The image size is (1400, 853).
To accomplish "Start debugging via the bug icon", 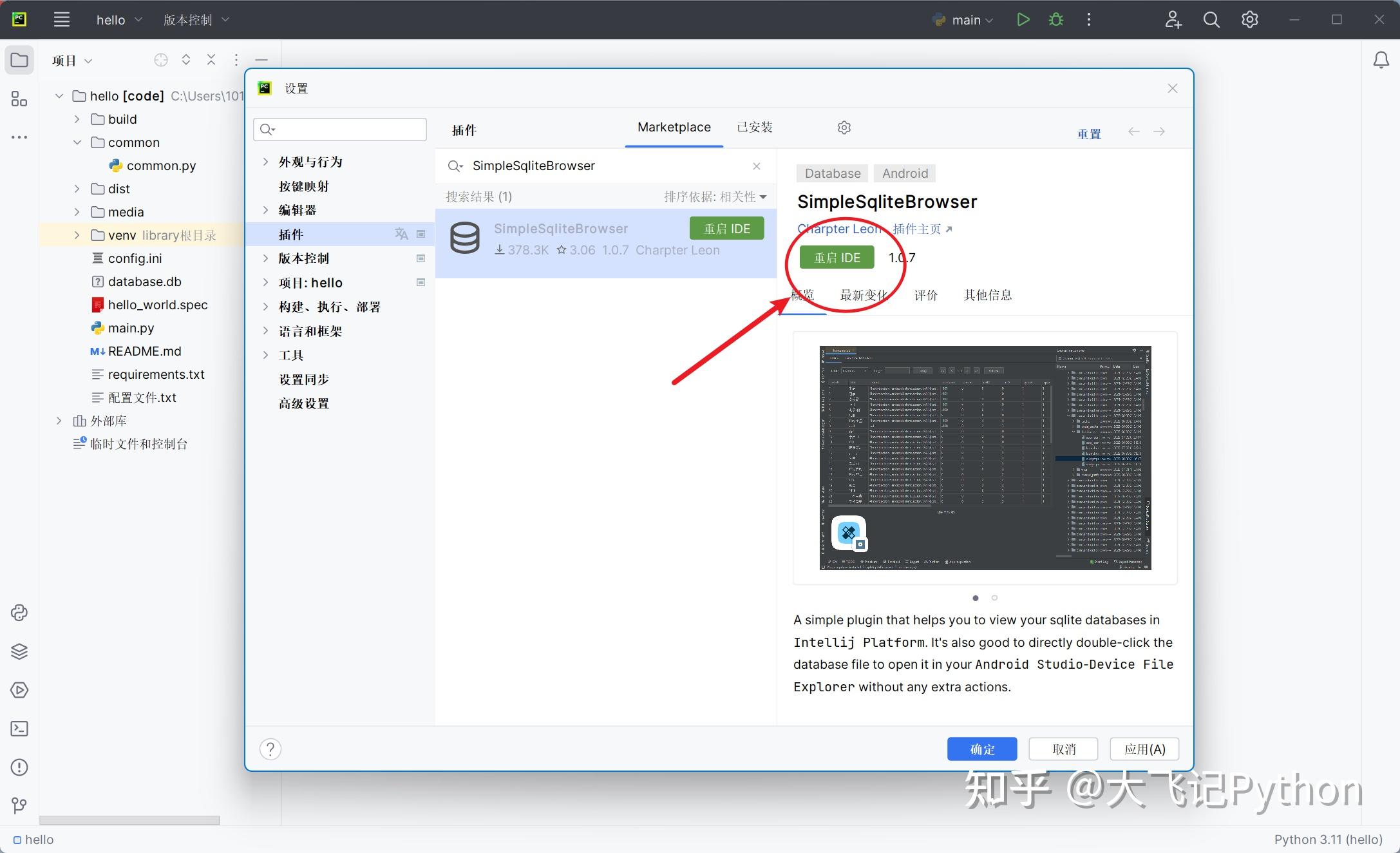I will 1055,19.
